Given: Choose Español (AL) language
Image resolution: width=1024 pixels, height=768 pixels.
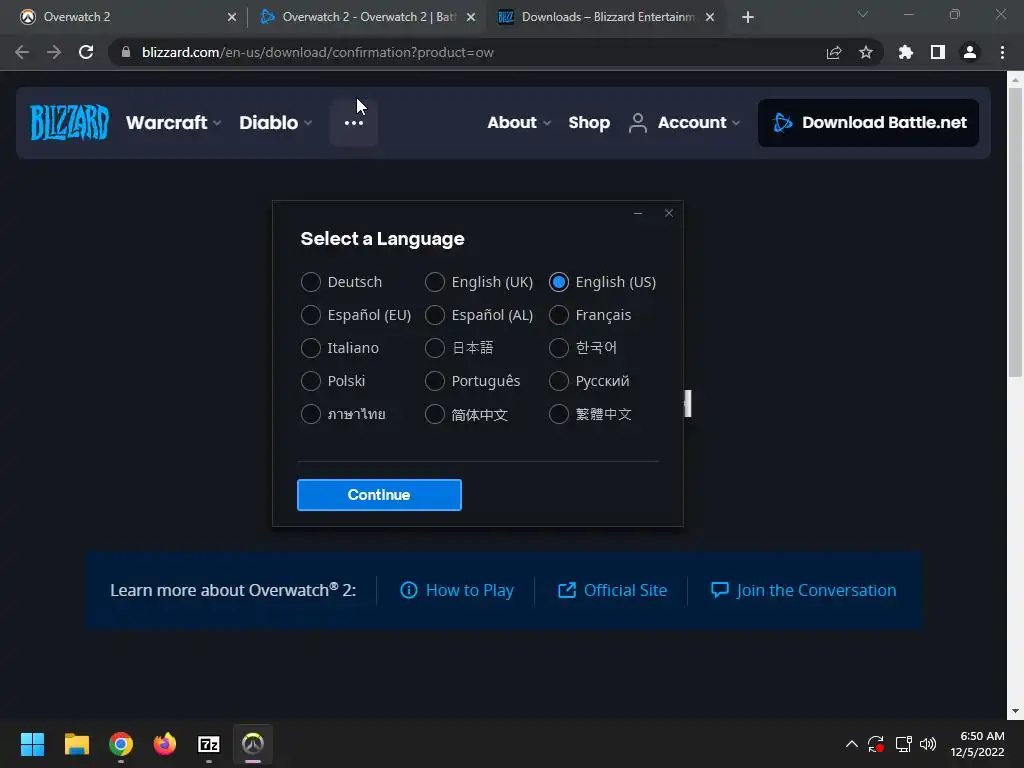Looking at the screenshot, I should point(435,315).
